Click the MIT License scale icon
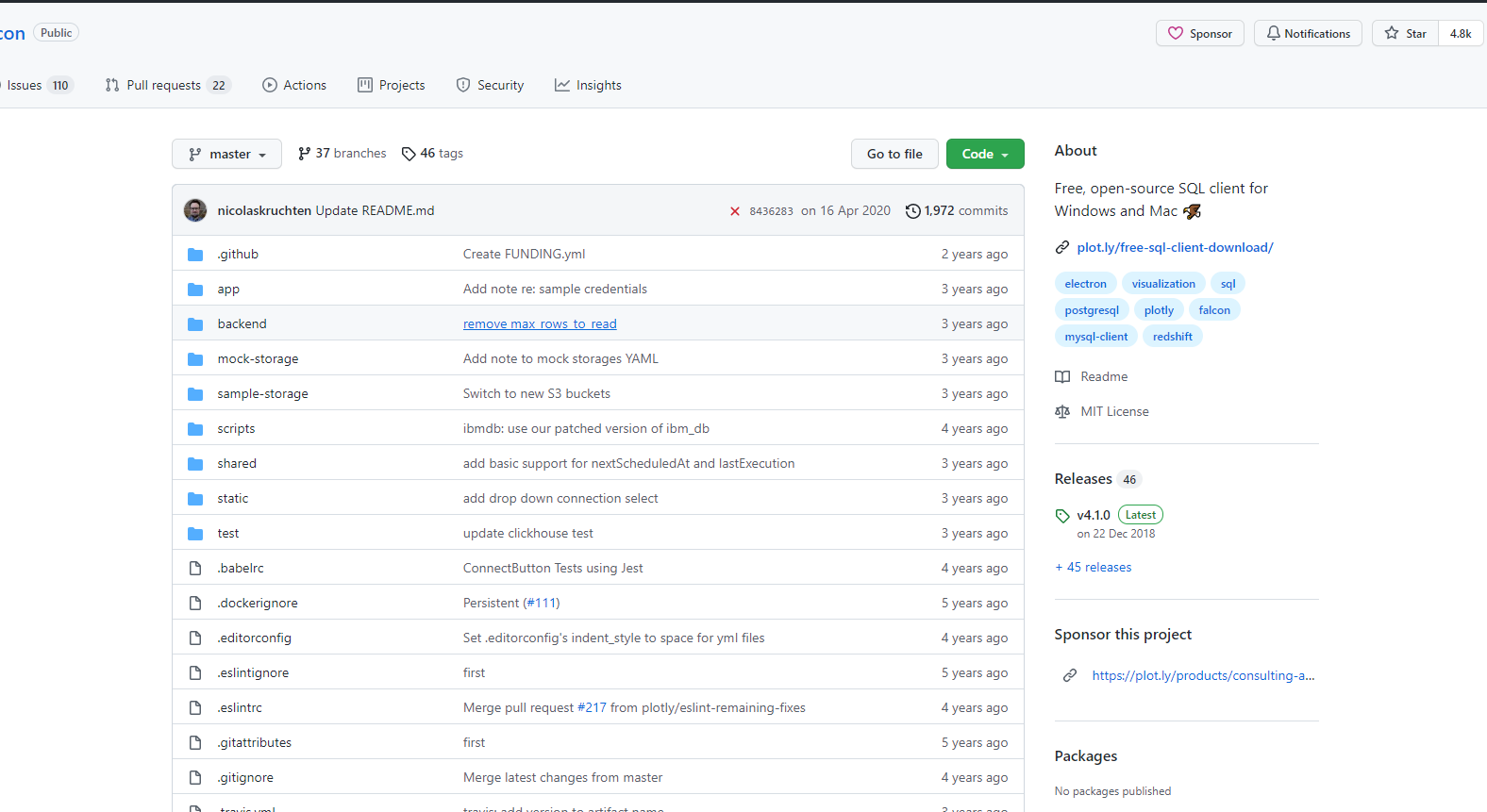Image resolution: width=1487 pixels, height=812 pixels. 1062,412
